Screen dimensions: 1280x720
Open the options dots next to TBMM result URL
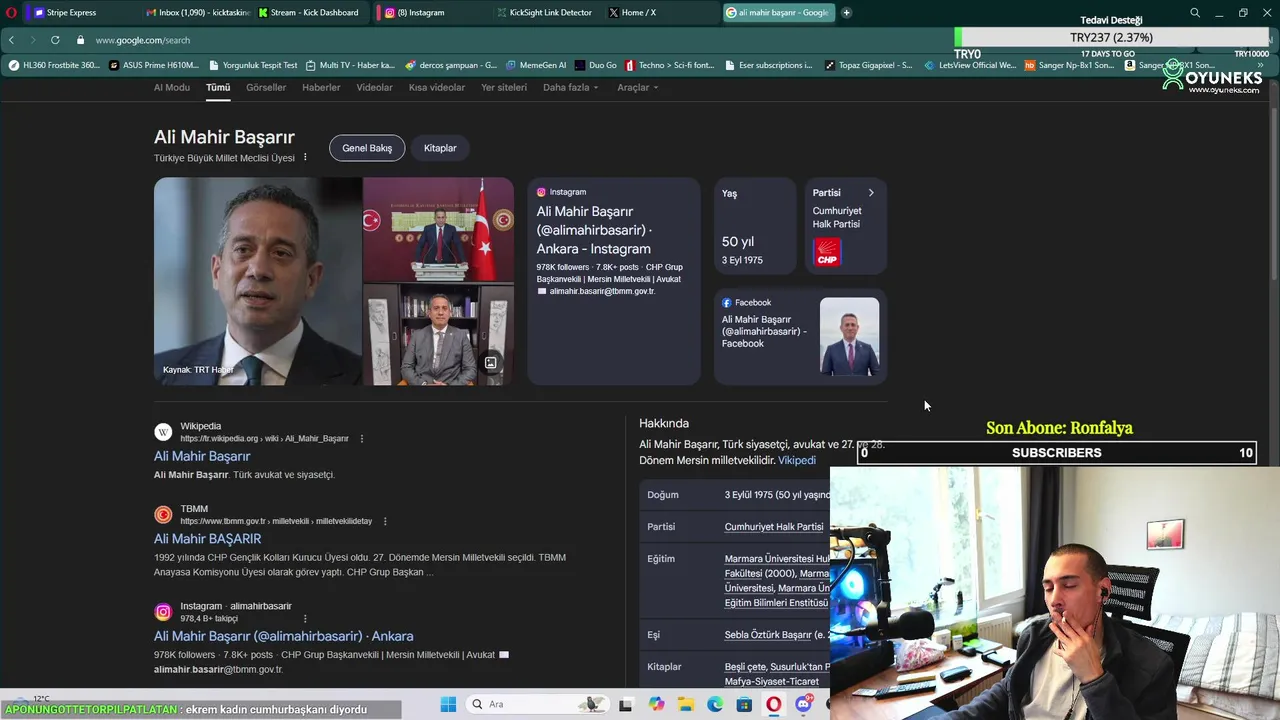(x=384, y=521)
